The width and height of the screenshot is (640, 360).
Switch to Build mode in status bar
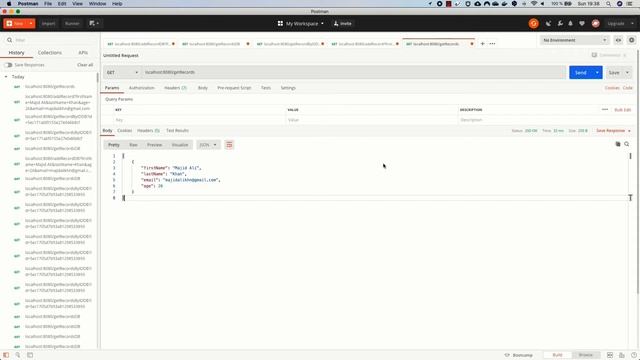point(558,355)
